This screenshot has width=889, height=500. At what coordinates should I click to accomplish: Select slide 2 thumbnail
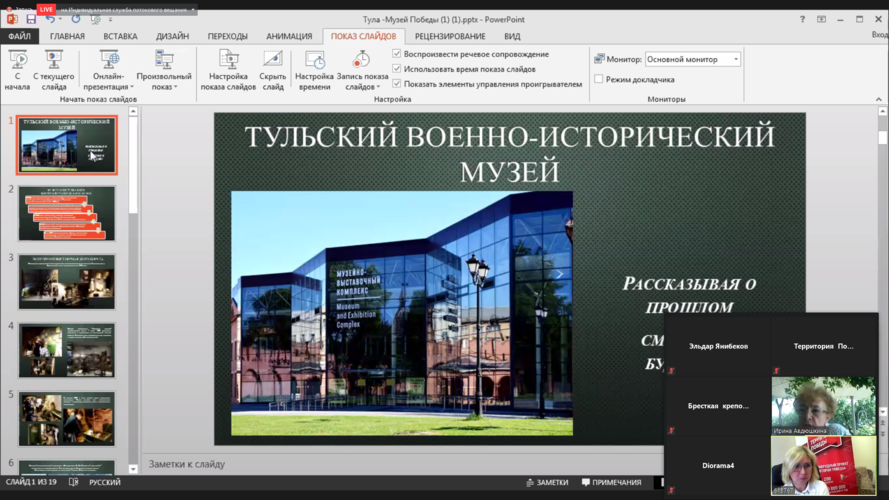click(x=67, y=214)
